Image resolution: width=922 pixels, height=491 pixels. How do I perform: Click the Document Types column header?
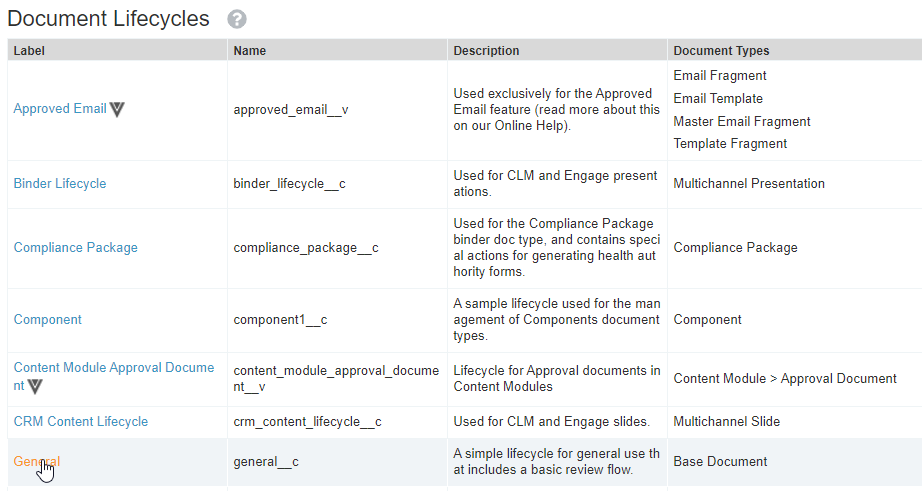[721, 51]
